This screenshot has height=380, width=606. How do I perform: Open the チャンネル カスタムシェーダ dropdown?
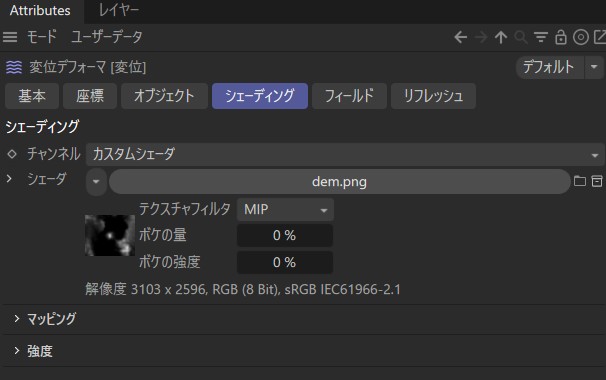click(345, 154)
